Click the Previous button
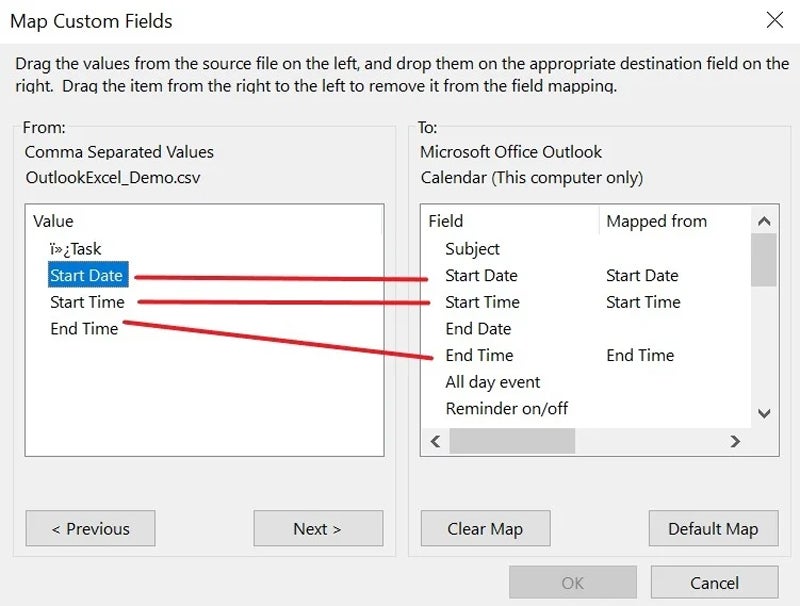800x606 pixels. click(90, 528)
